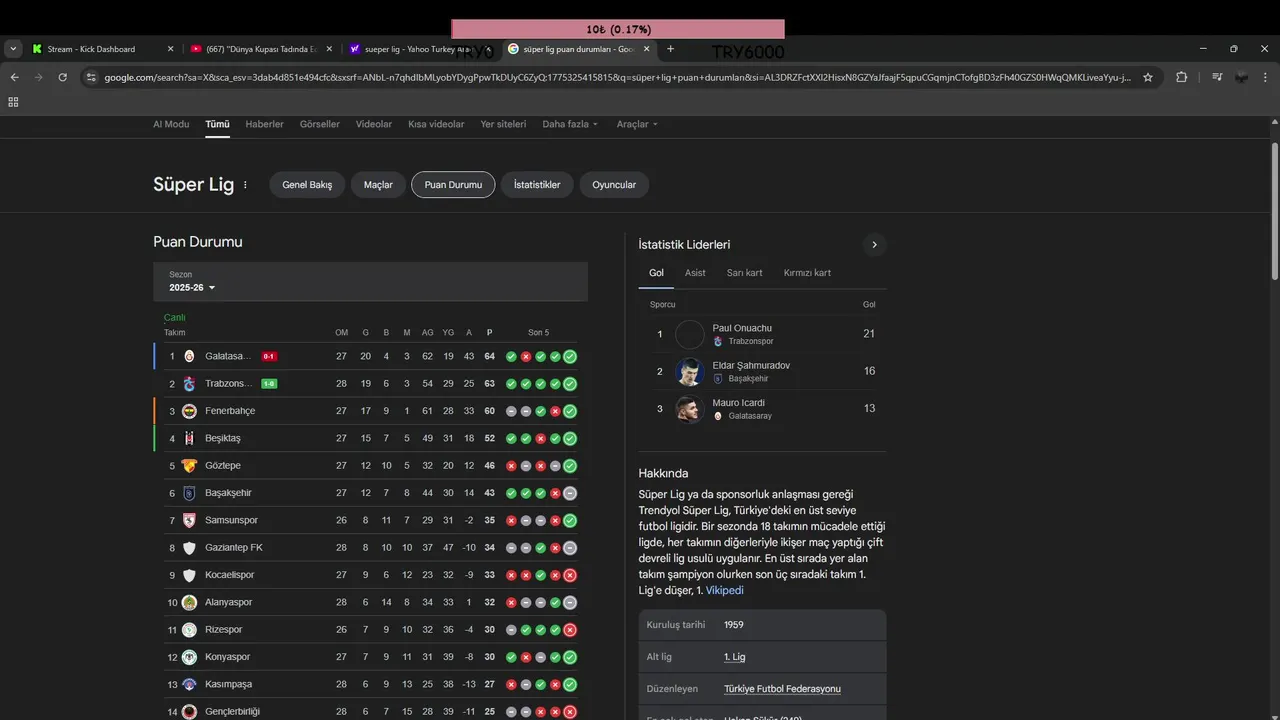
Task: Select the Yer siteleri search tab
Action: pyautogui.click(x=503, y=124)
